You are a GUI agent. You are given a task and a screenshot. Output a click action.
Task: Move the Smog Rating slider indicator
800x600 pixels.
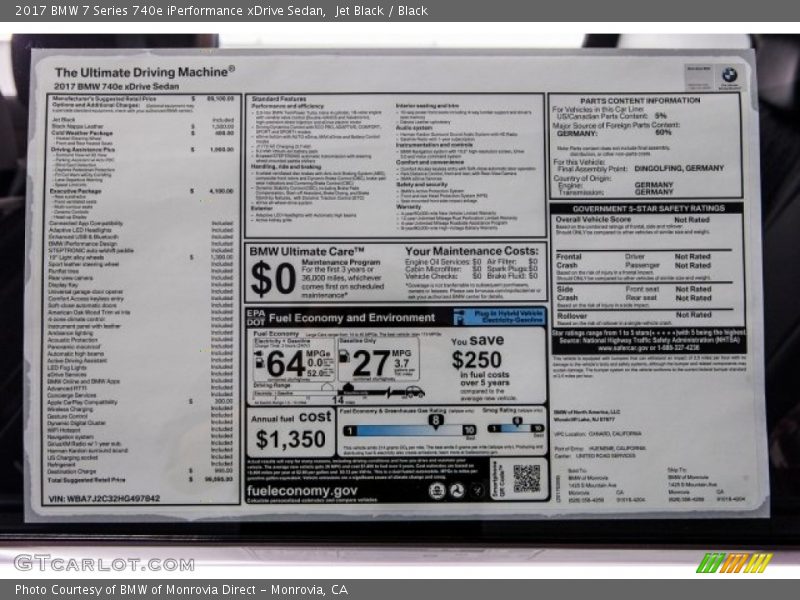pos(516,422)
